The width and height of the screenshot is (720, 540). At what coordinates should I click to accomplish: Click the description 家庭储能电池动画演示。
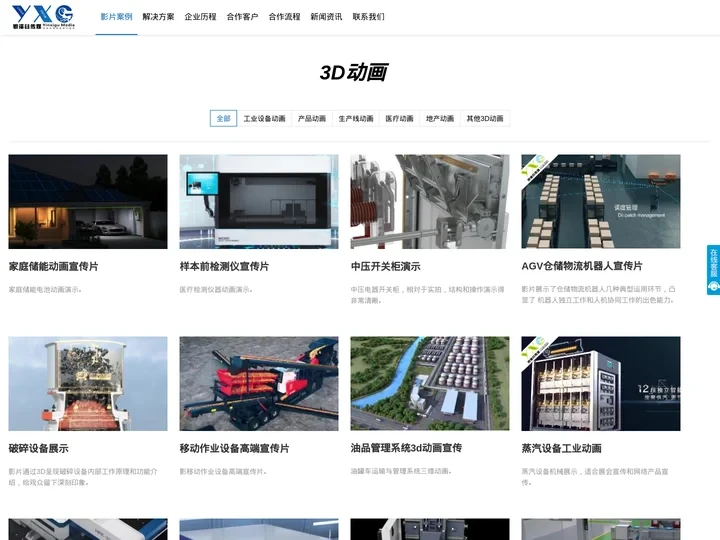click(x=45, y=289)
